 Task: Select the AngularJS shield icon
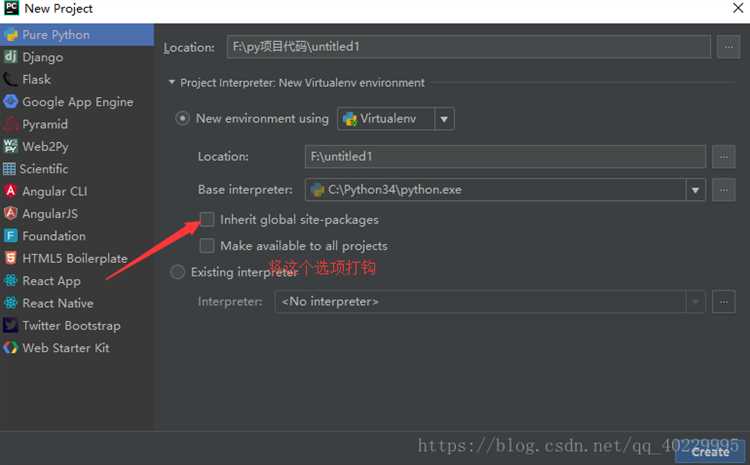(x=11, y=213)
